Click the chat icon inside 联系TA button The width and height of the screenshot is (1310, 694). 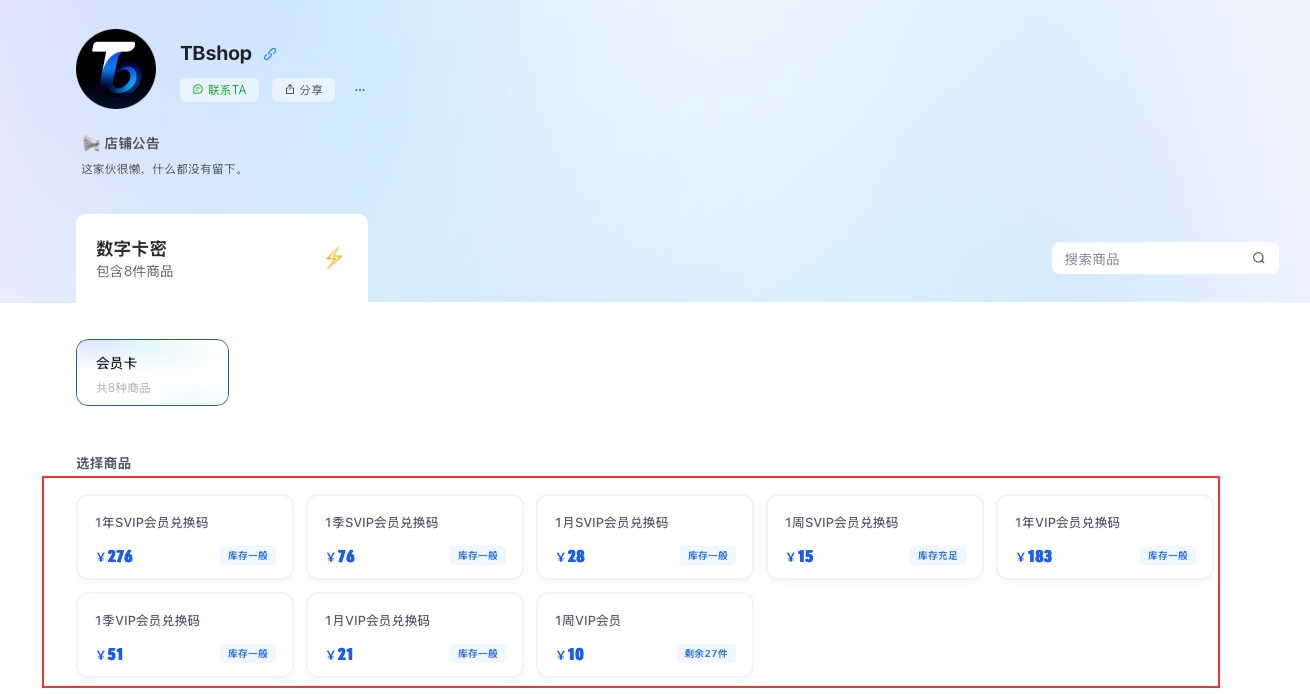(x=196, y=89)
